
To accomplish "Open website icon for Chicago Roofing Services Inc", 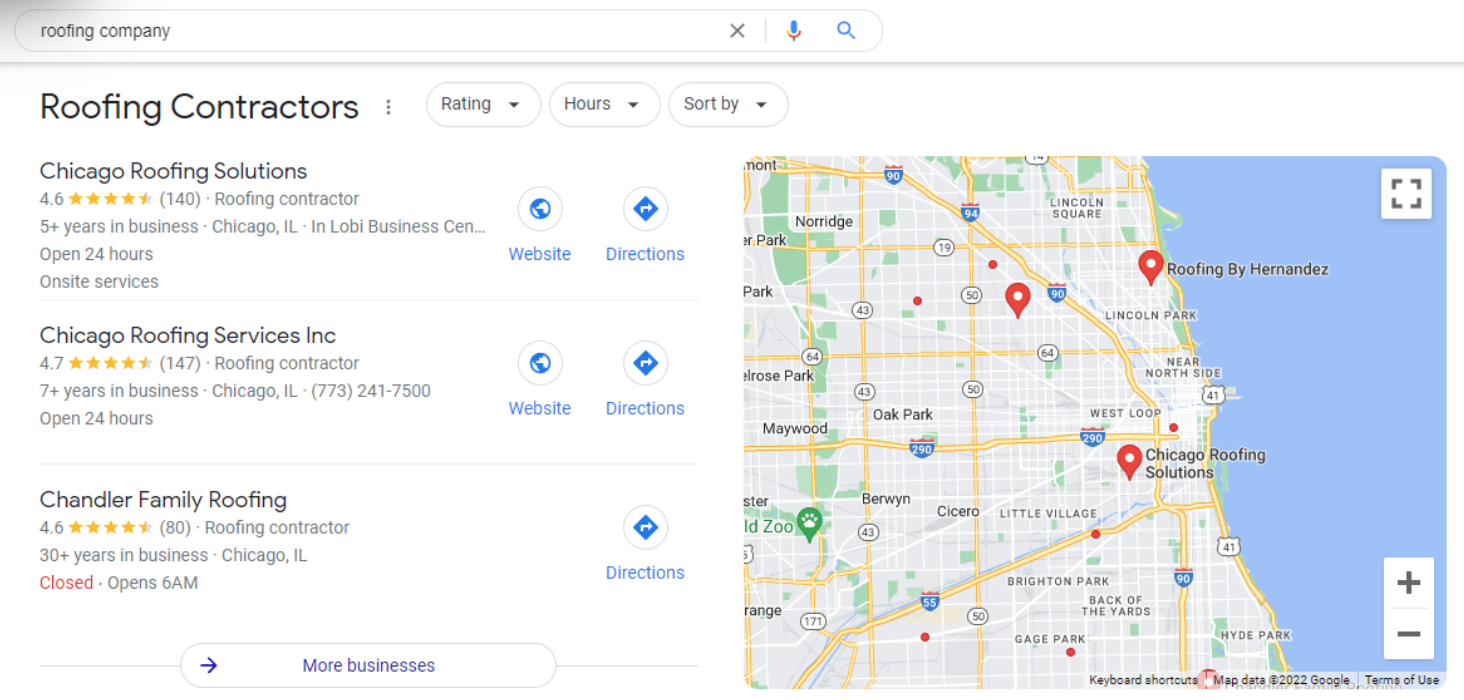I will (540, 363).
